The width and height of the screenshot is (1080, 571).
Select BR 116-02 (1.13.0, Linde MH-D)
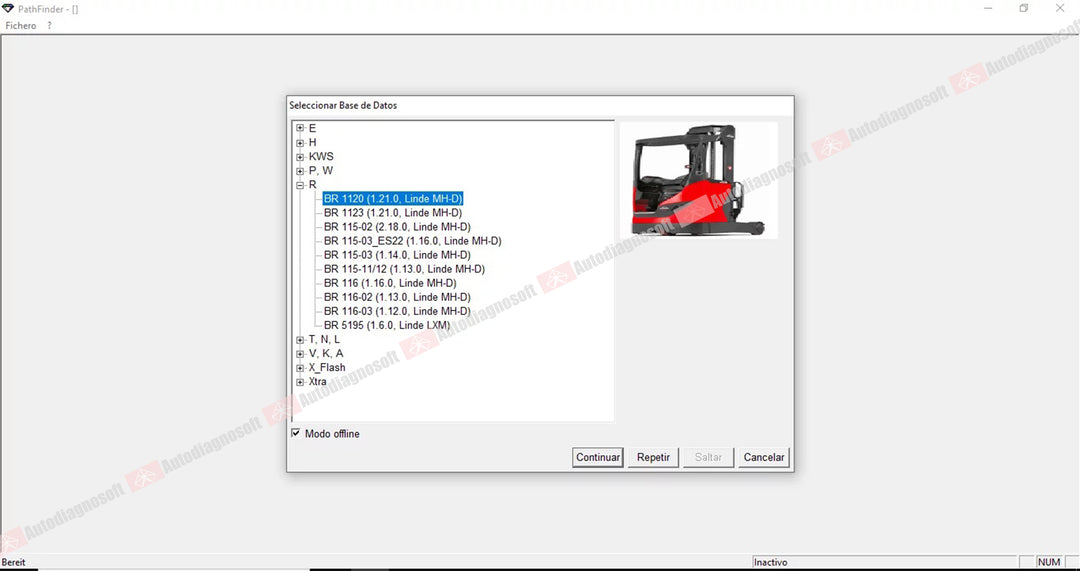pyautogui.click(x=397, y=297)
